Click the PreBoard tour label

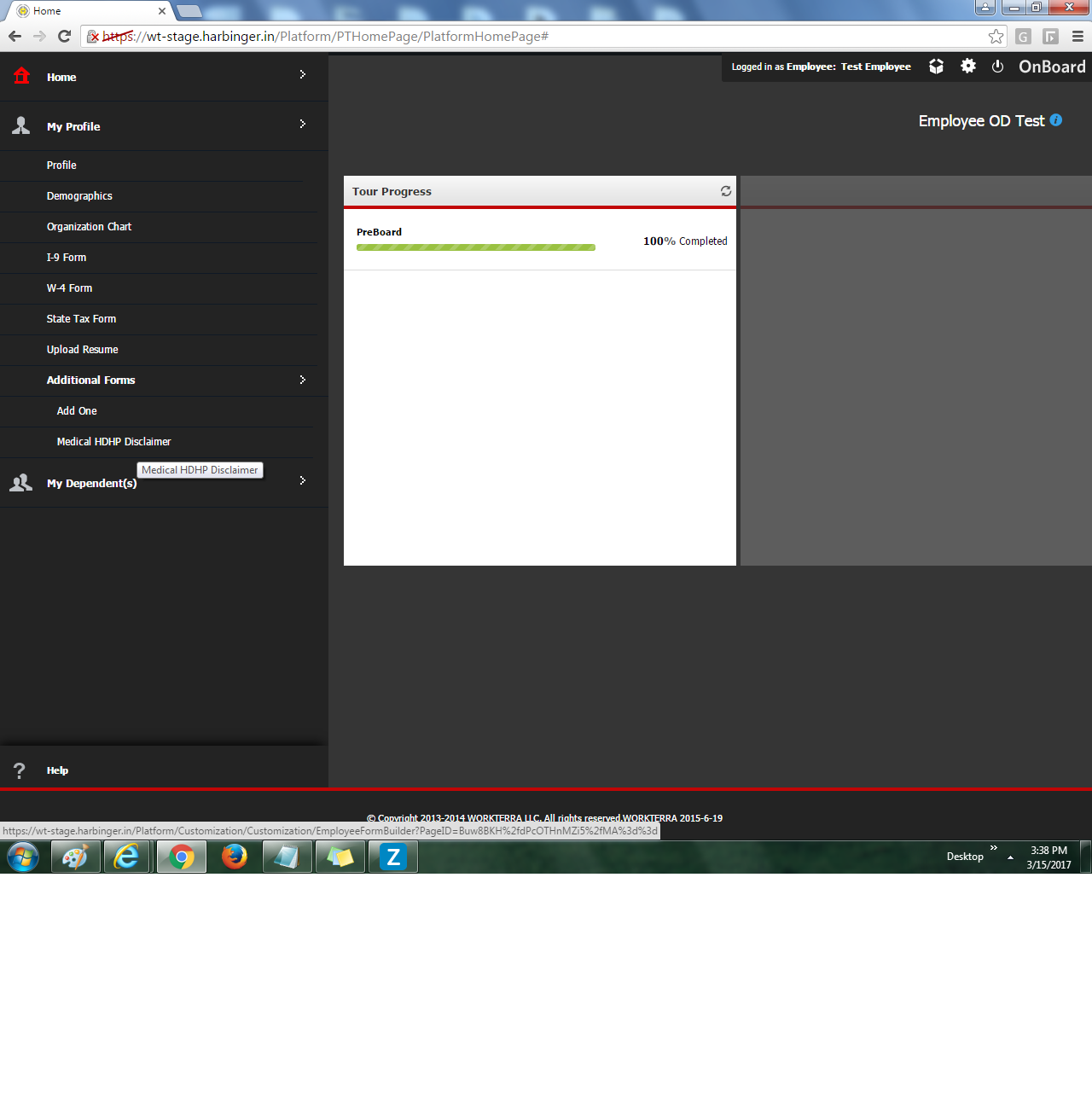379,232
